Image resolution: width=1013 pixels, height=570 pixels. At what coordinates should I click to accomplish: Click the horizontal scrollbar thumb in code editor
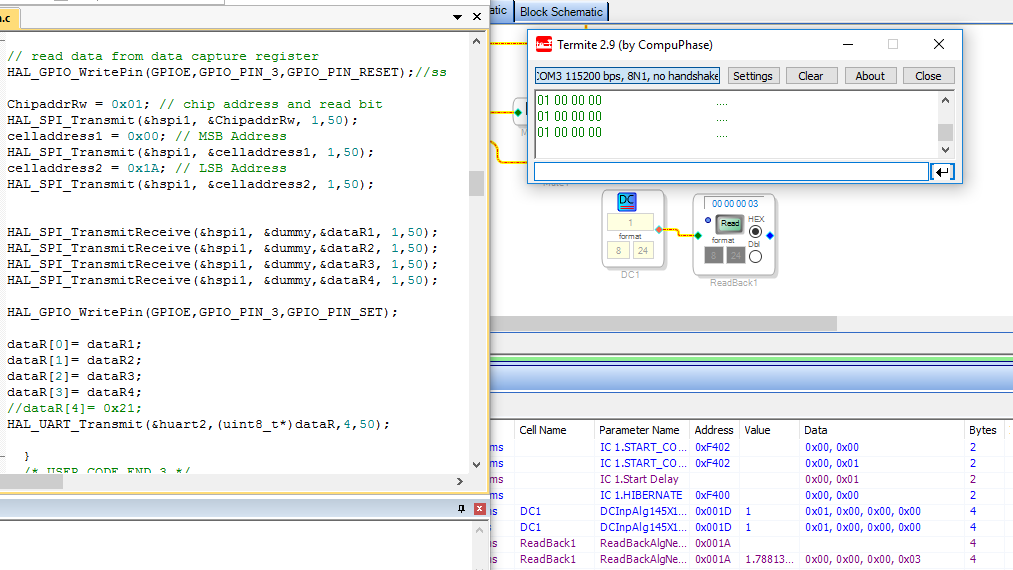click(31, 481)
